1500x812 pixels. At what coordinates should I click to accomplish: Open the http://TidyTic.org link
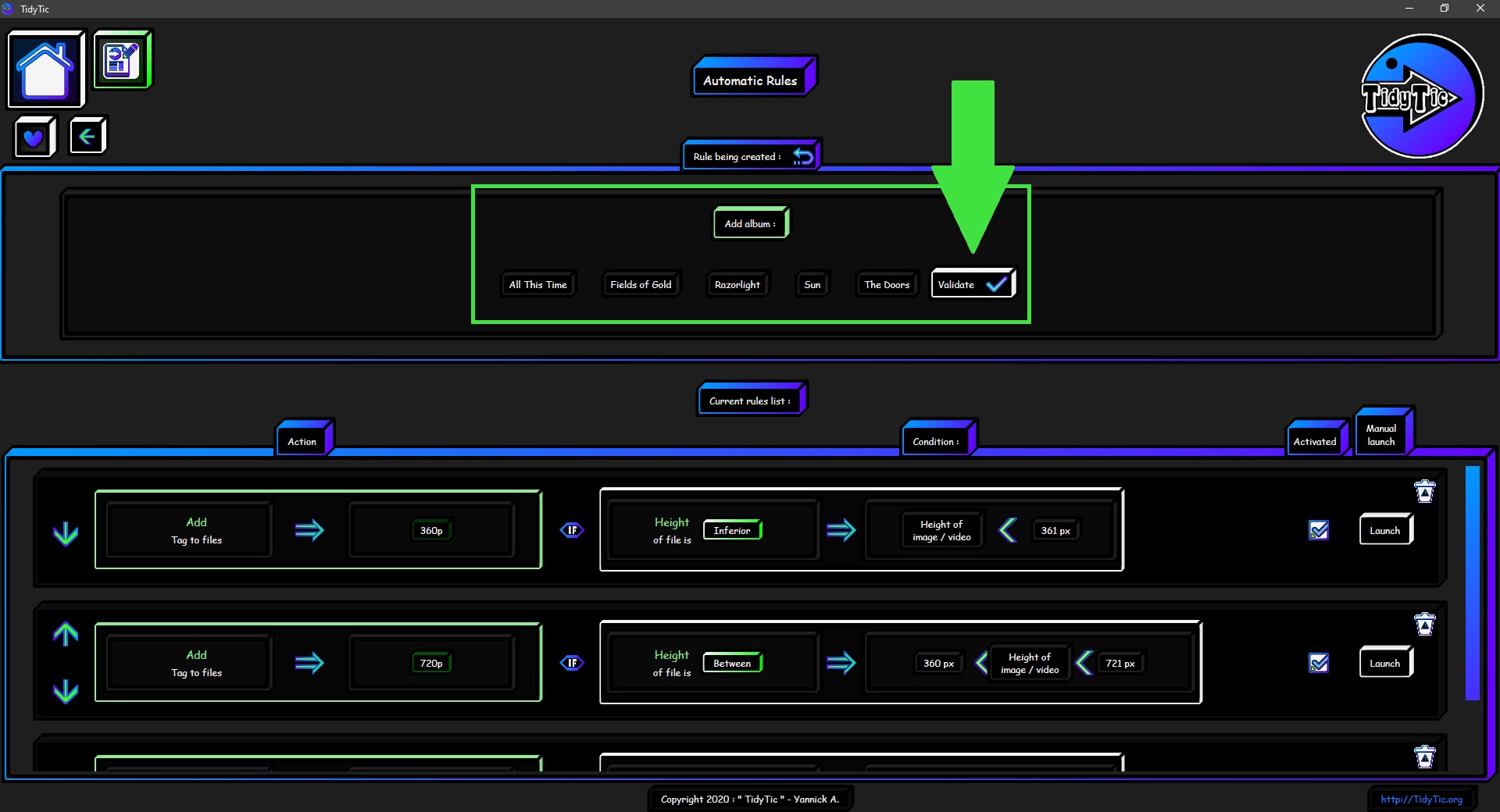[x=1421, y=799]
